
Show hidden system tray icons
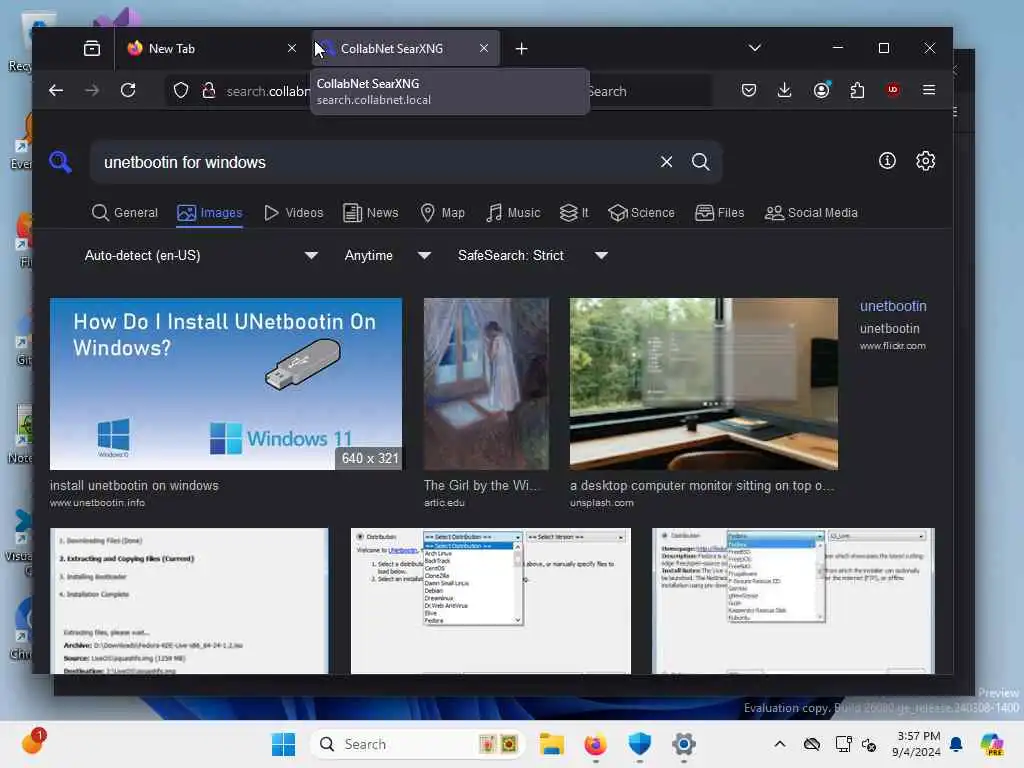[x=780, y=744]
